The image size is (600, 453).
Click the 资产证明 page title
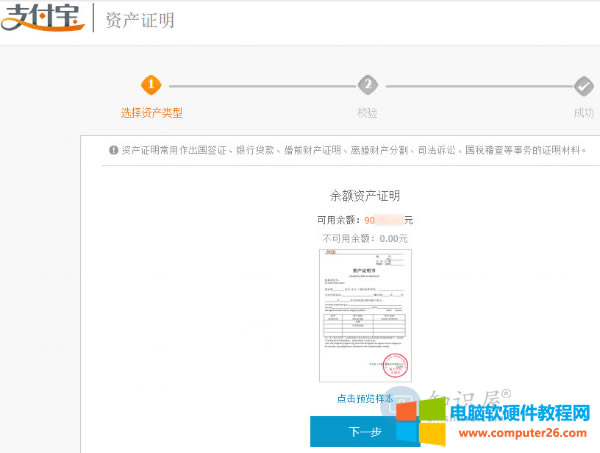140,20
